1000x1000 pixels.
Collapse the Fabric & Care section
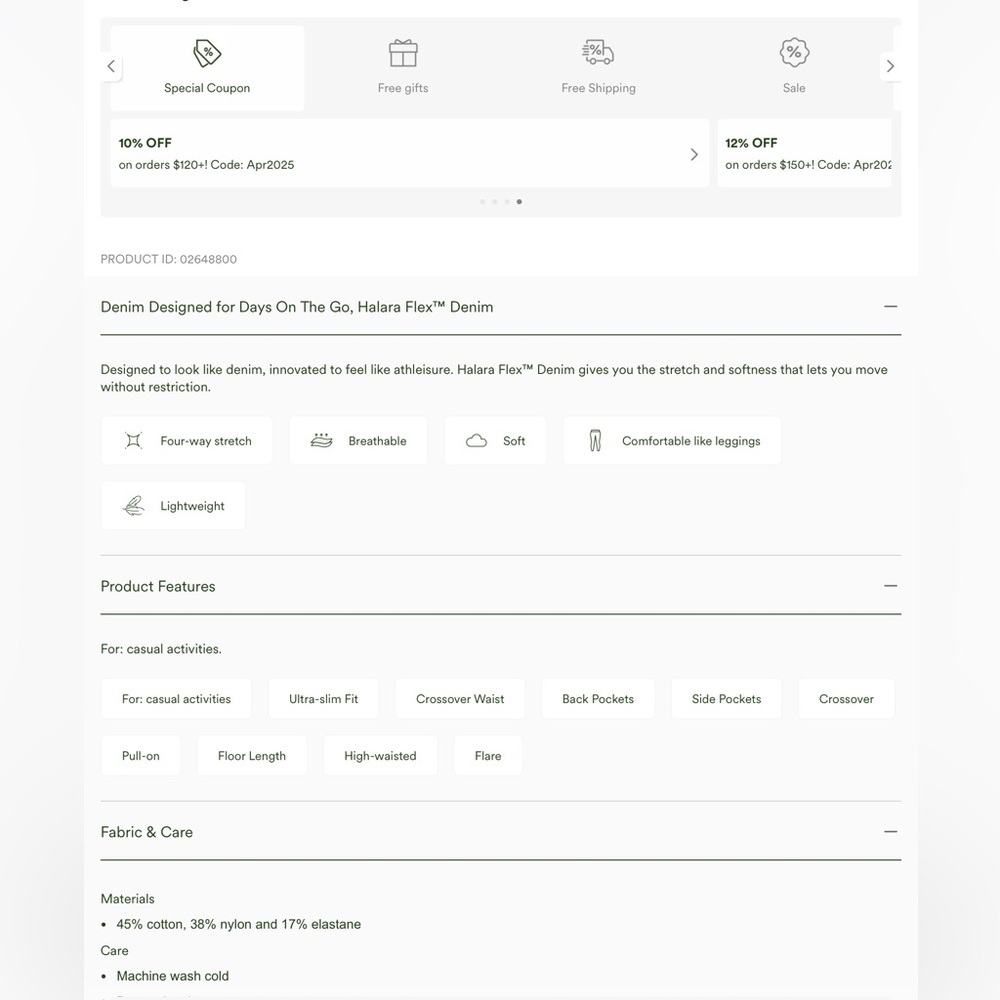tap(890, 832)
